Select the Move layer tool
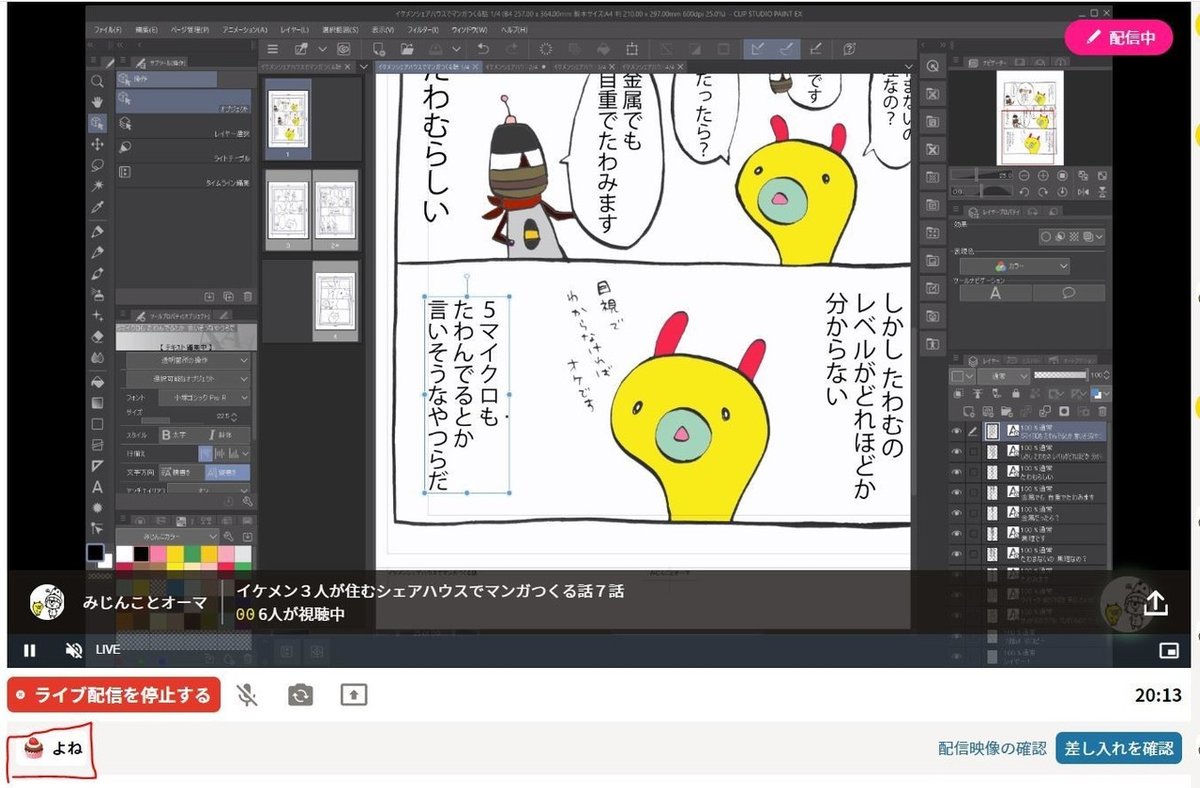Viewport: 1200px width, 788px height. (97, 144)
